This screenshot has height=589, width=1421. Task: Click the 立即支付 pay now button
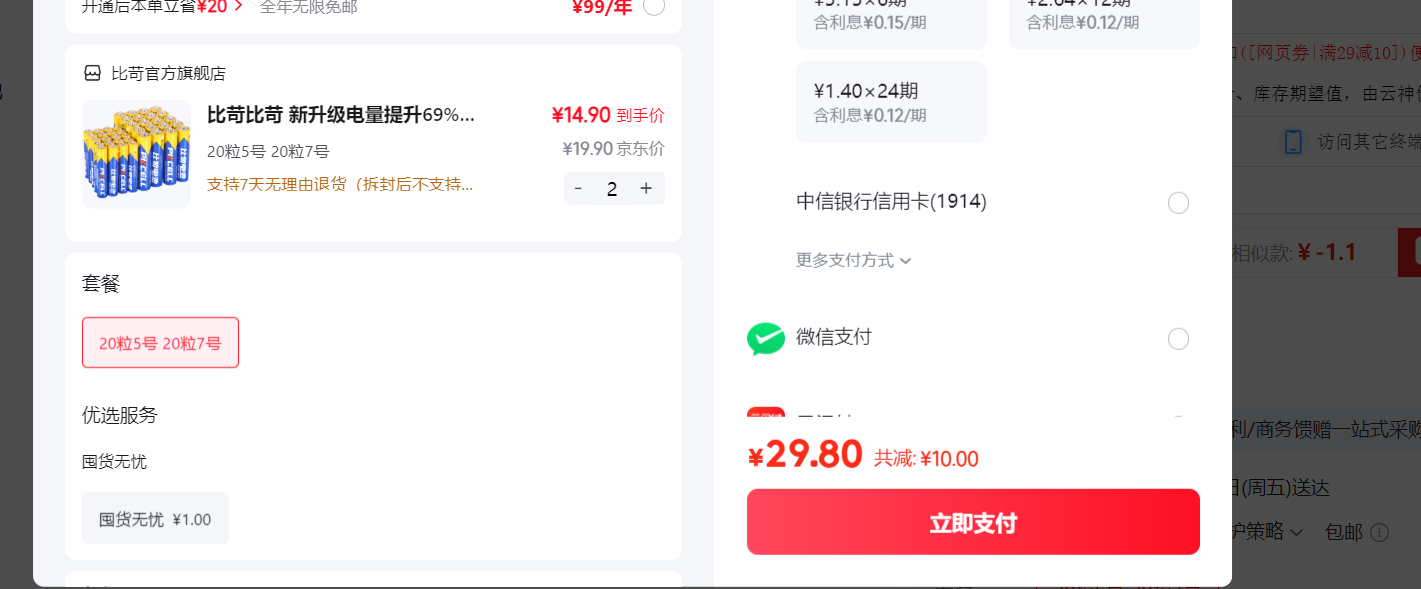coord(973,522)
